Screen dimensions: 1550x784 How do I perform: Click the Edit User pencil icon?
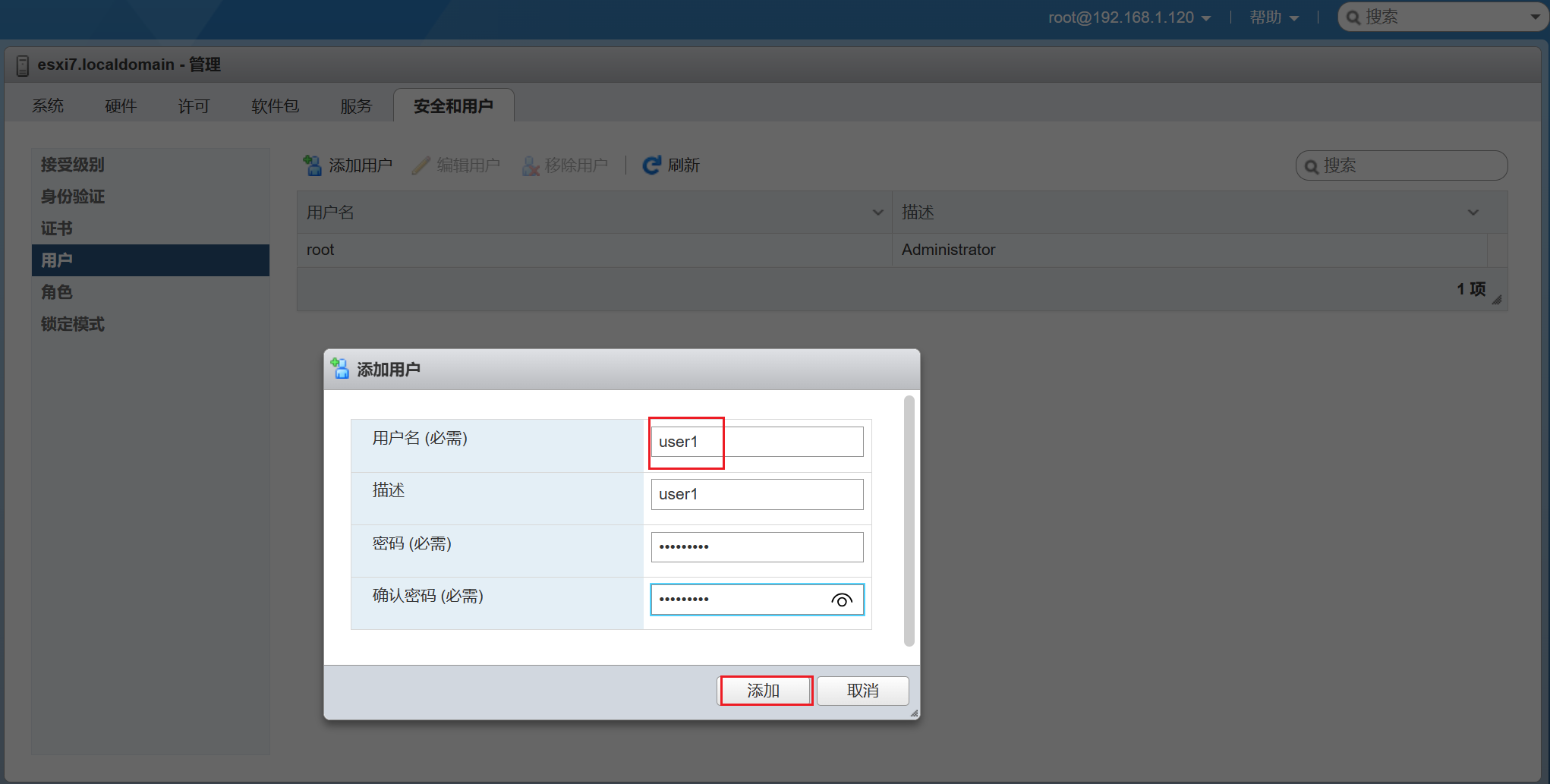tap(421, 165)
